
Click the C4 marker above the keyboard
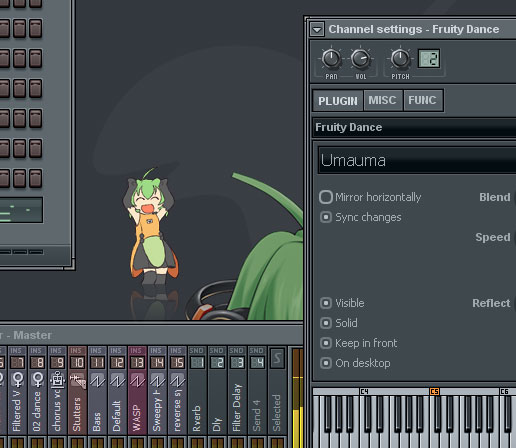[364, 391]
